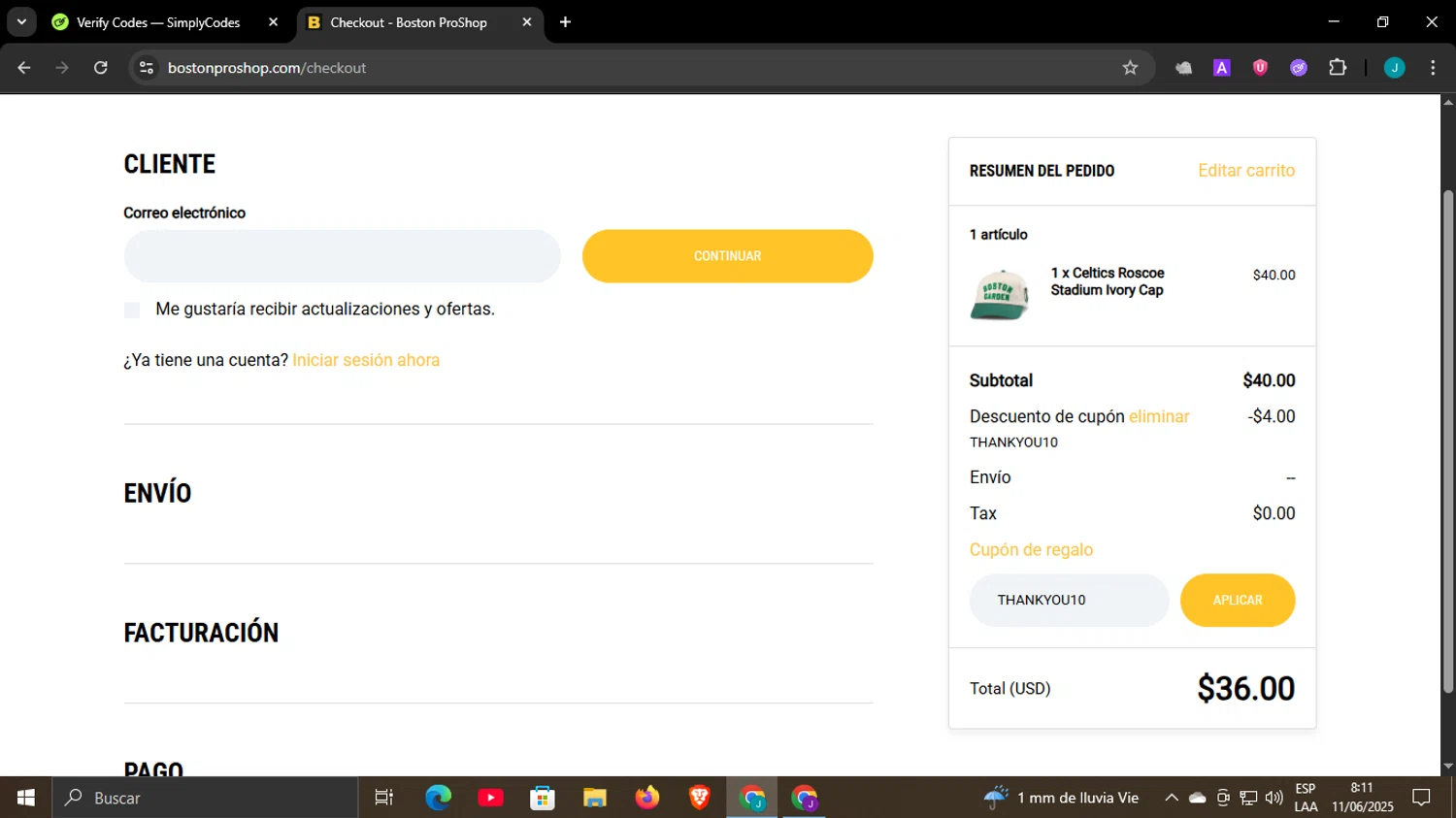The height and width of the screenshot is (818, 1456).
Task: Open File Explorer from the taskbar
Action: point(595,798)
